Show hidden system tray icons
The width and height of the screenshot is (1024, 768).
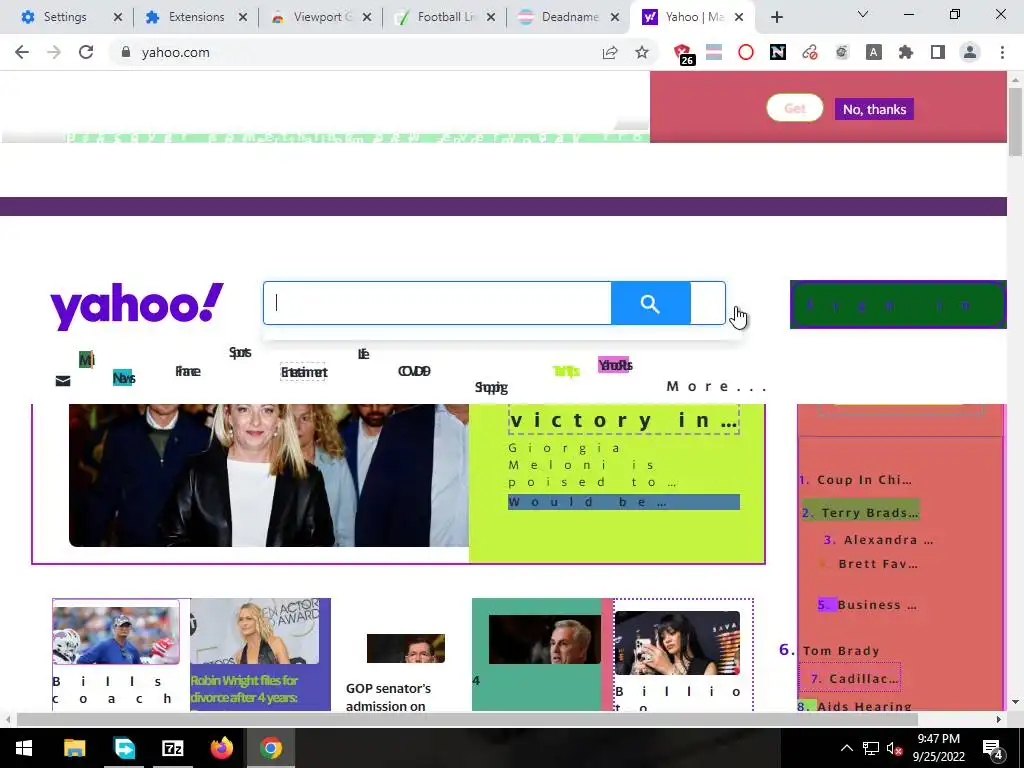846,748
